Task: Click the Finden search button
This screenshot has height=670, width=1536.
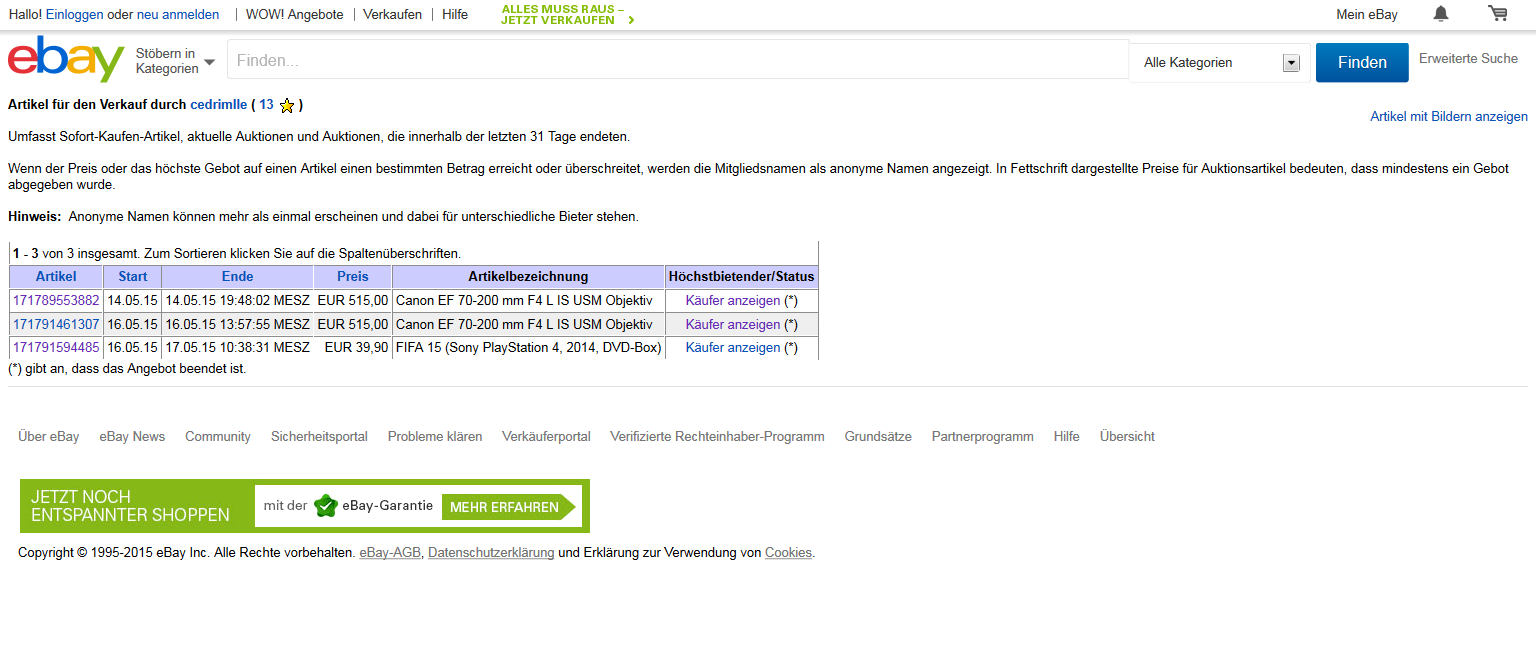Action: tap(1361, 63)
